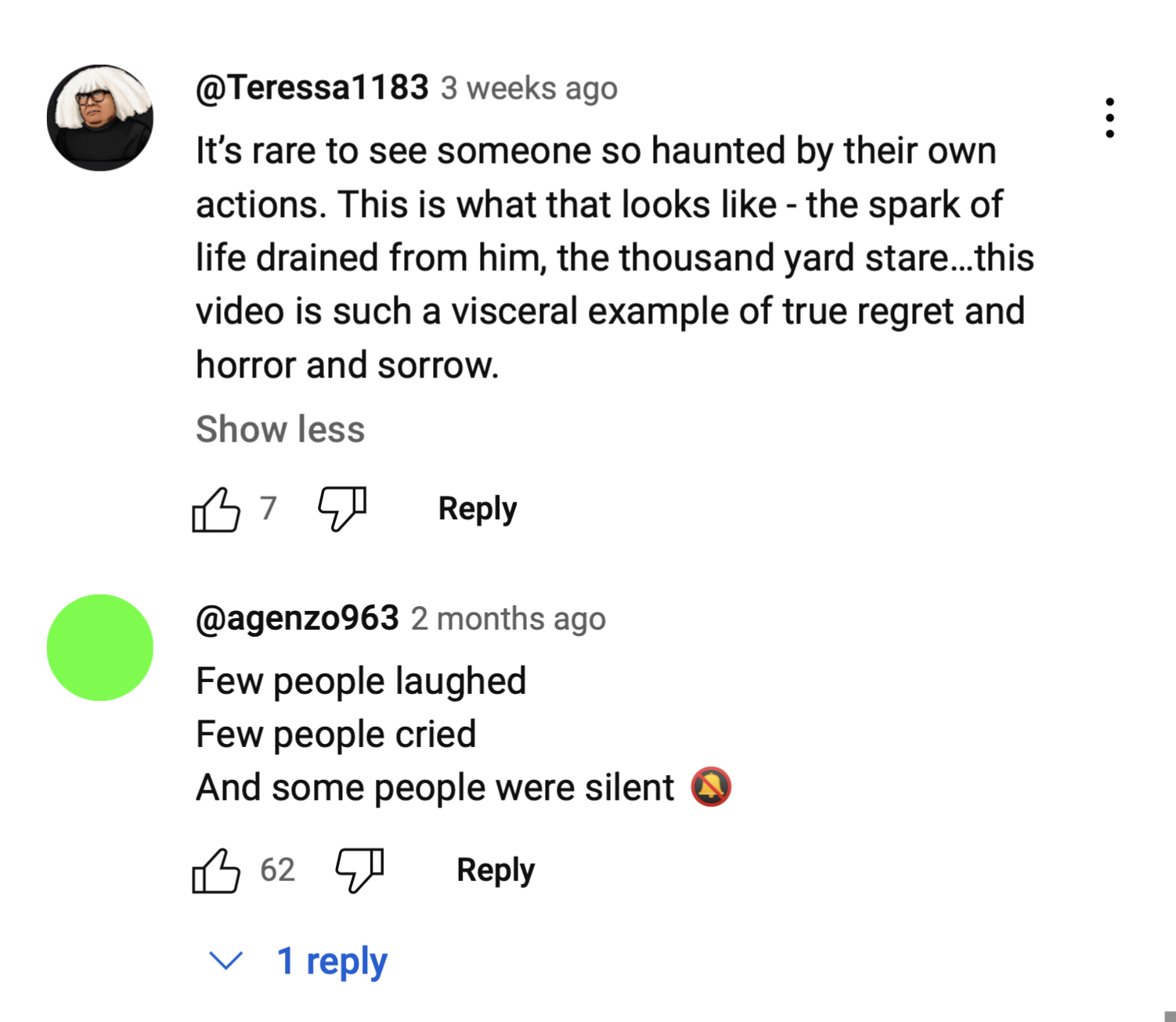Open the "2 months ago" timestamp link

click(x=508, y=619)
